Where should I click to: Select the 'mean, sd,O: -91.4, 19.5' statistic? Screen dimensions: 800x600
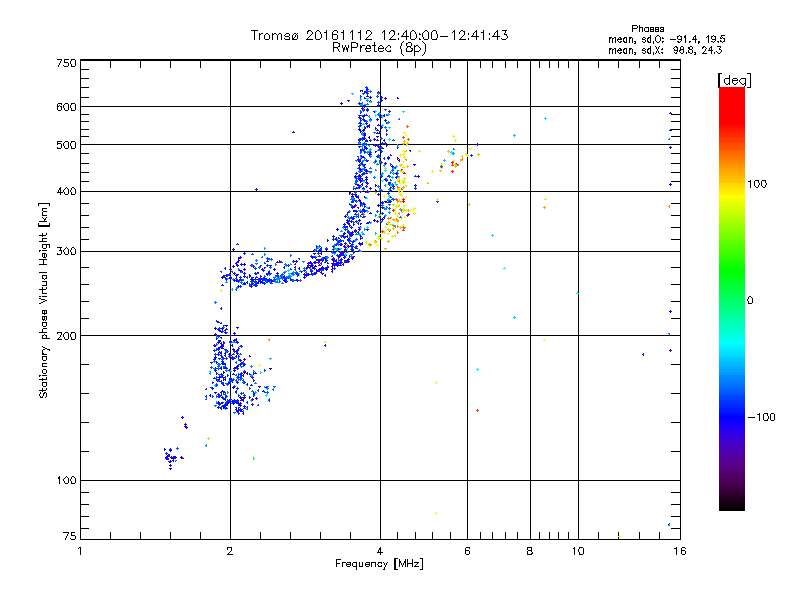pyautogui.click(x=666, y=39)
